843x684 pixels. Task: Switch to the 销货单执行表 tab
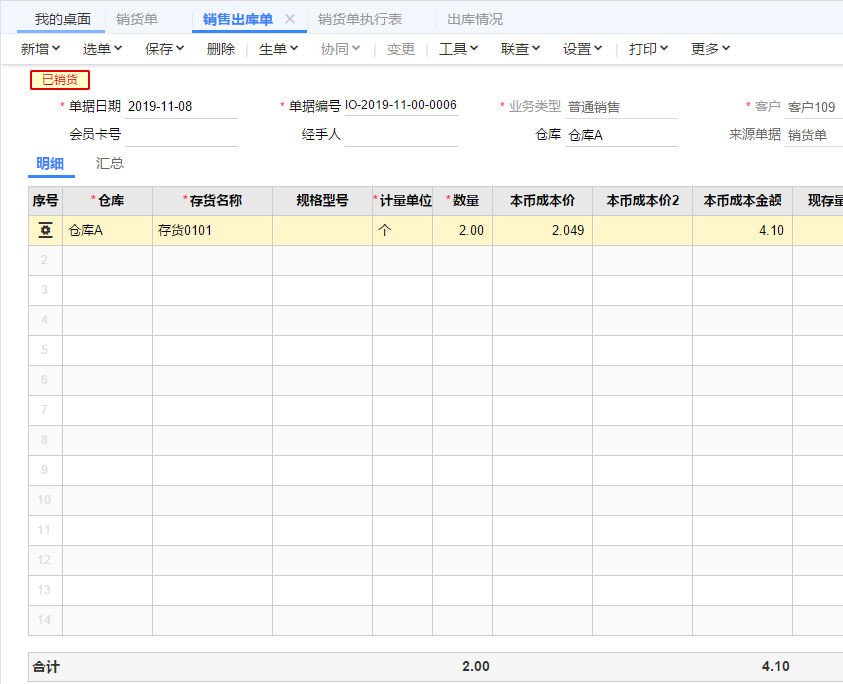point(360,19)
